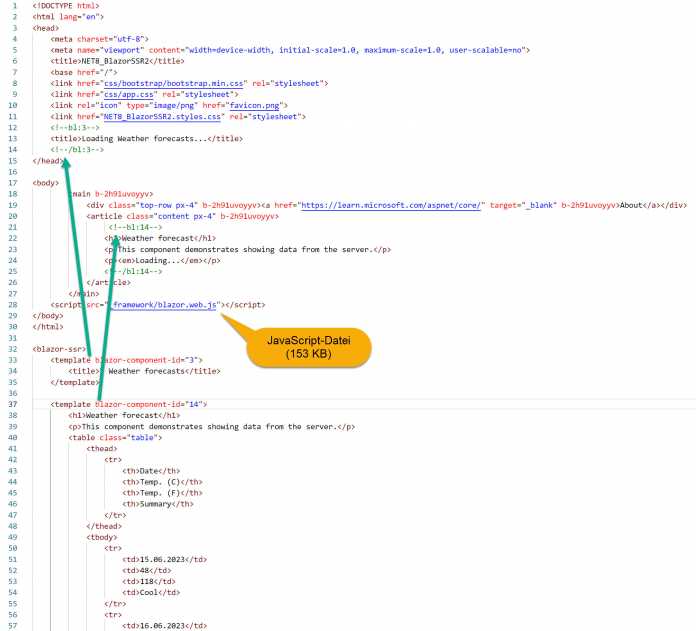Click the Cool table cell line
The image size is (696, 631).
tap(146, 593)
